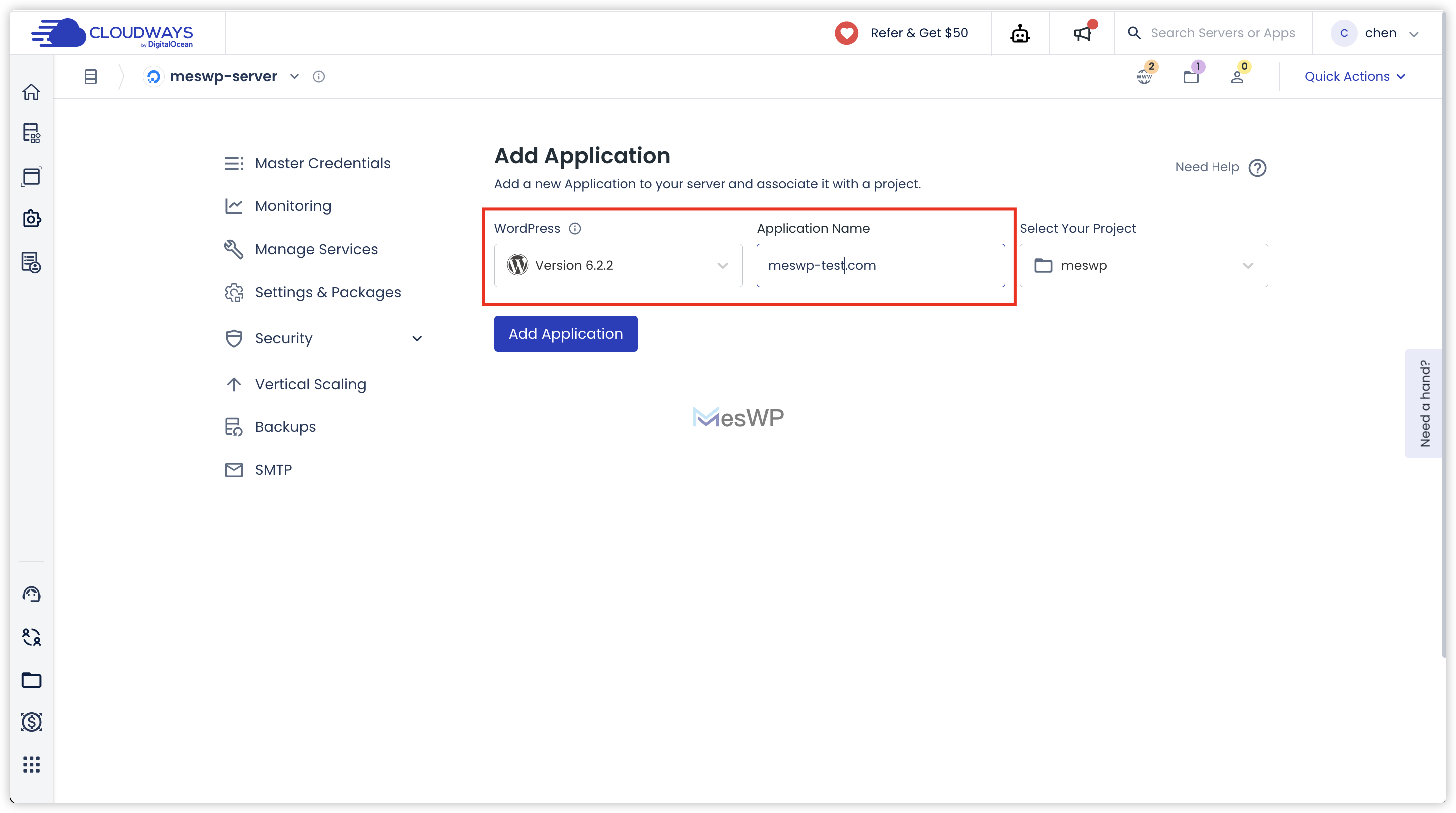
Task: Focus the Search Servers or Apps field
Action: coord(1222,33)
